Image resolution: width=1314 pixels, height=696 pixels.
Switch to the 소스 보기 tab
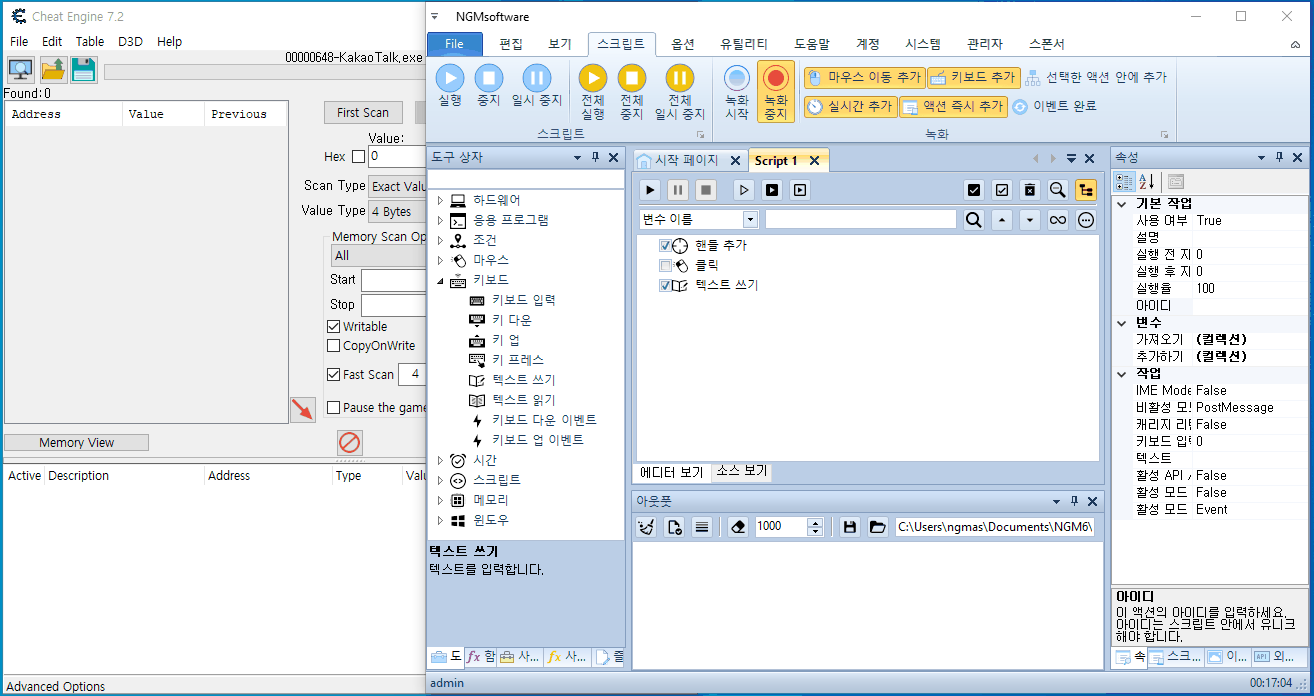click(x=741, y=471)
